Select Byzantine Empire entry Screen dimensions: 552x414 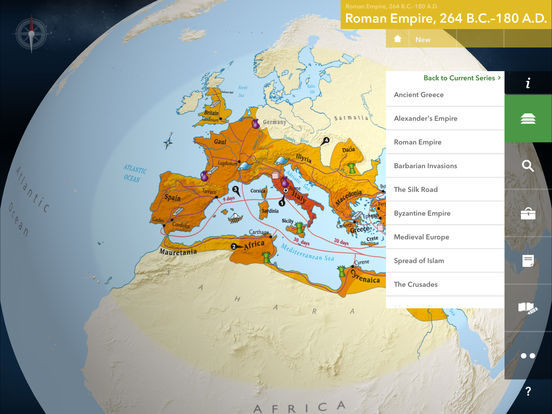coord(445,213)
